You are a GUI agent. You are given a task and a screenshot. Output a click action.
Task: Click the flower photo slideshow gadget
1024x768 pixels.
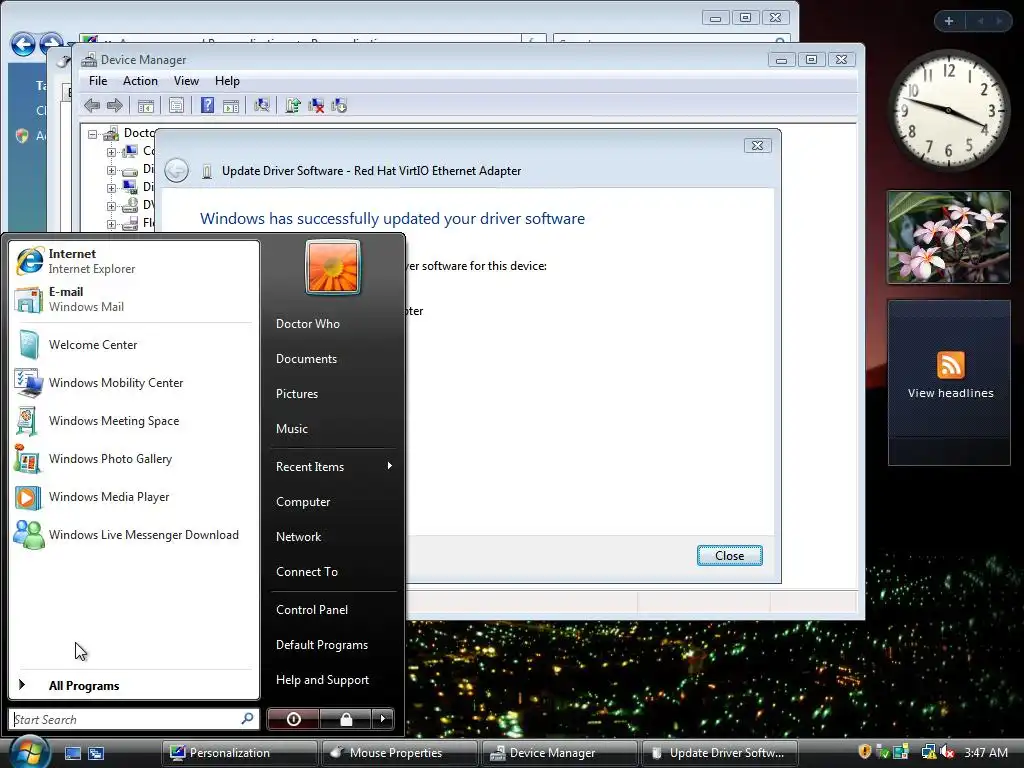(949, 237)
